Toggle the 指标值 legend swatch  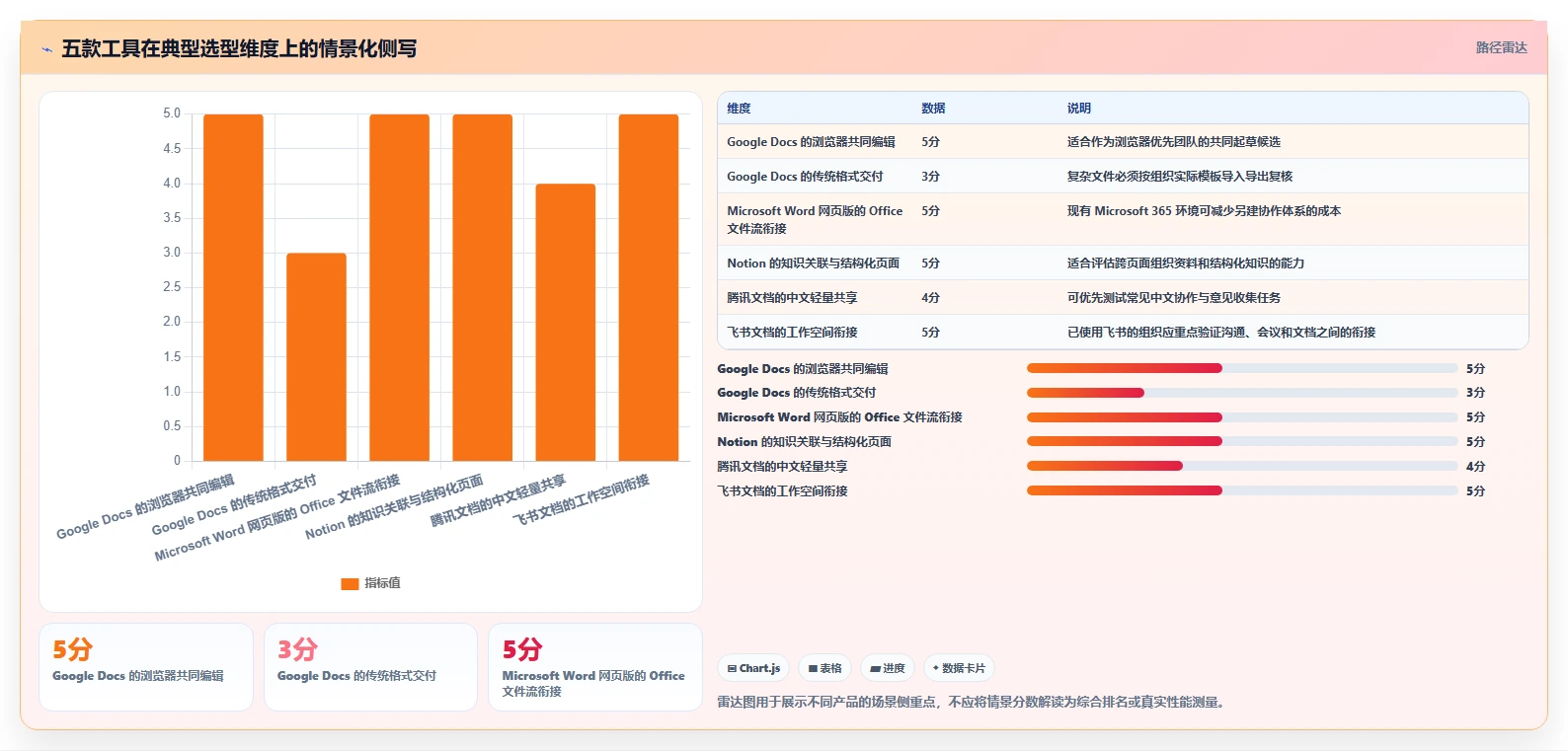[350, 583]
